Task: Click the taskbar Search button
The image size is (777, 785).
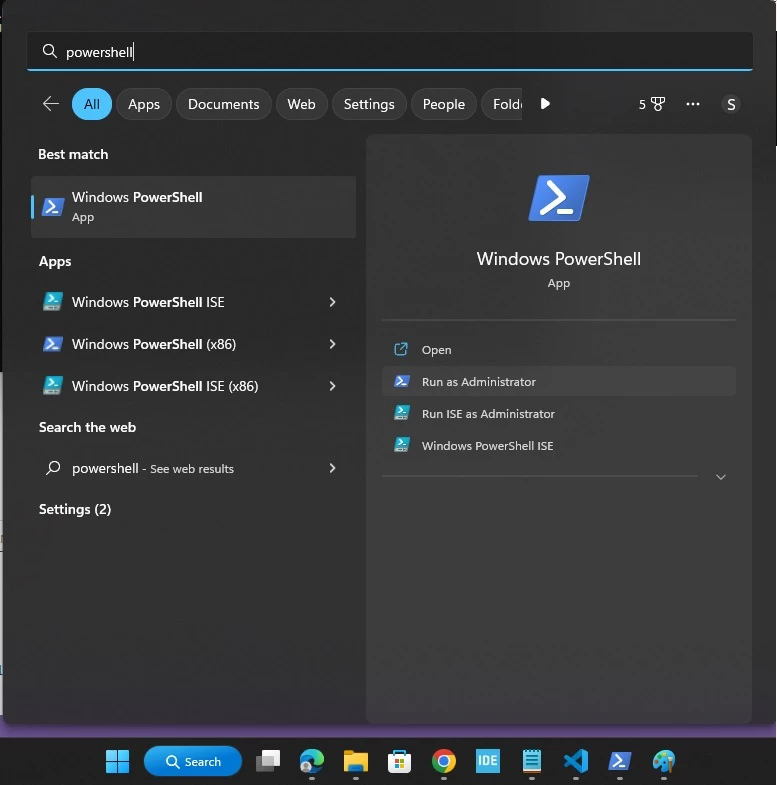Action: click(193, 761)
